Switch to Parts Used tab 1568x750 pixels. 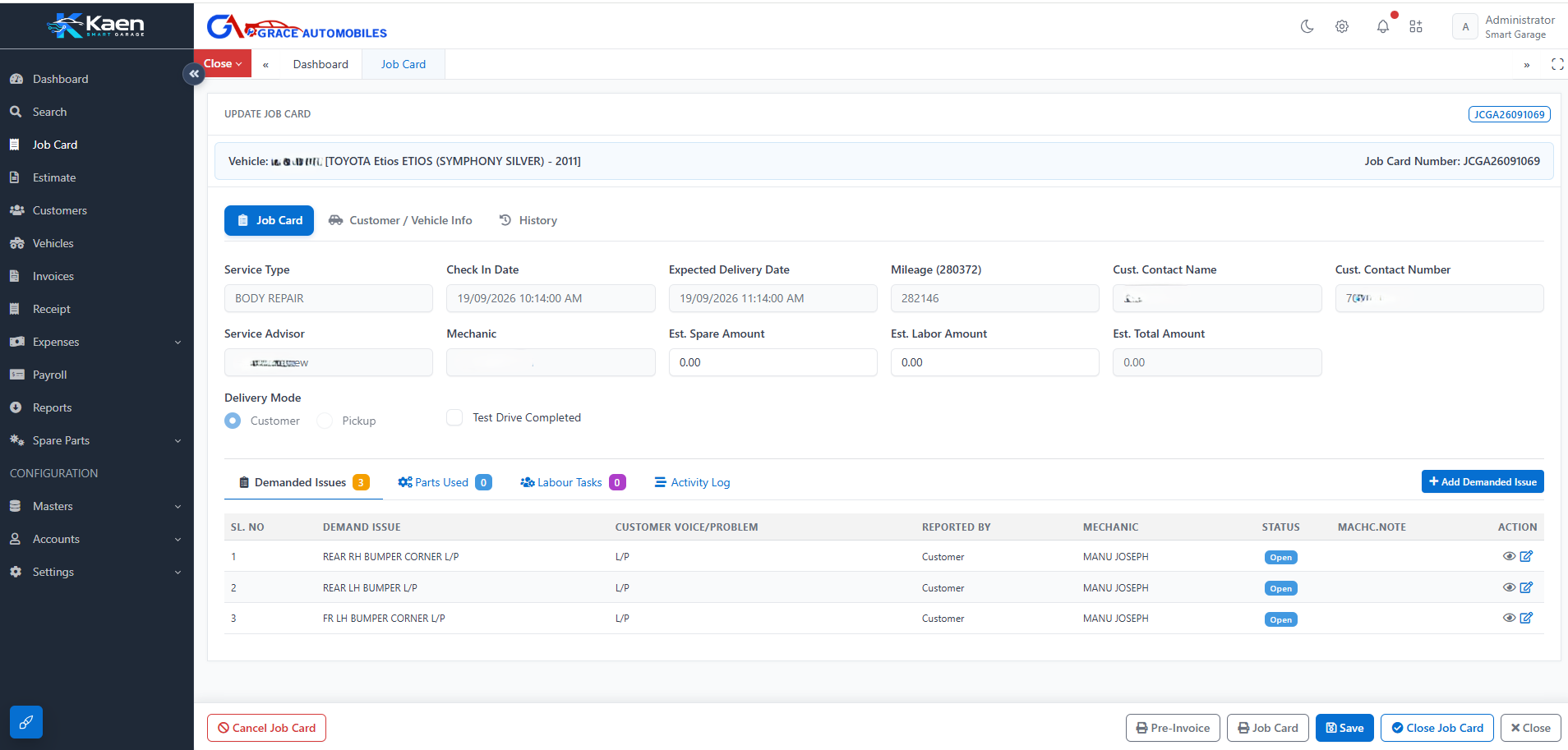click(x=445, y=482)
